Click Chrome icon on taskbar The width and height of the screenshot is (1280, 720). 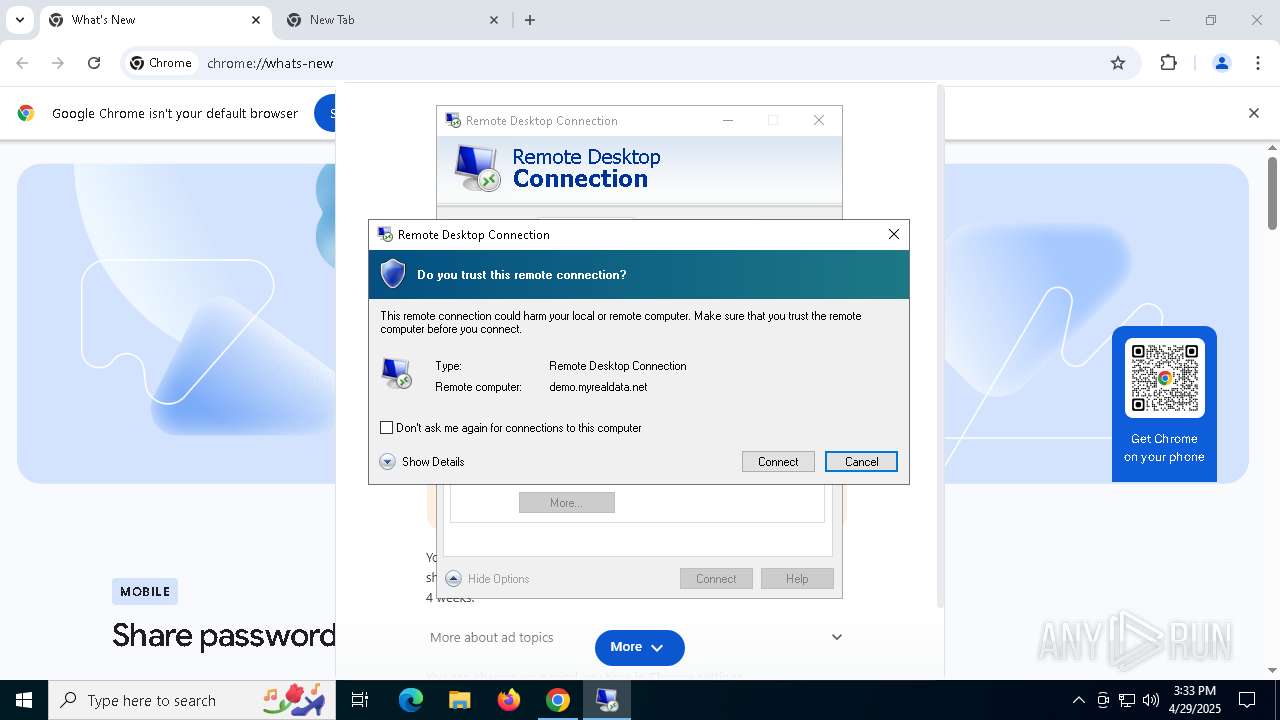coord(558,700)
